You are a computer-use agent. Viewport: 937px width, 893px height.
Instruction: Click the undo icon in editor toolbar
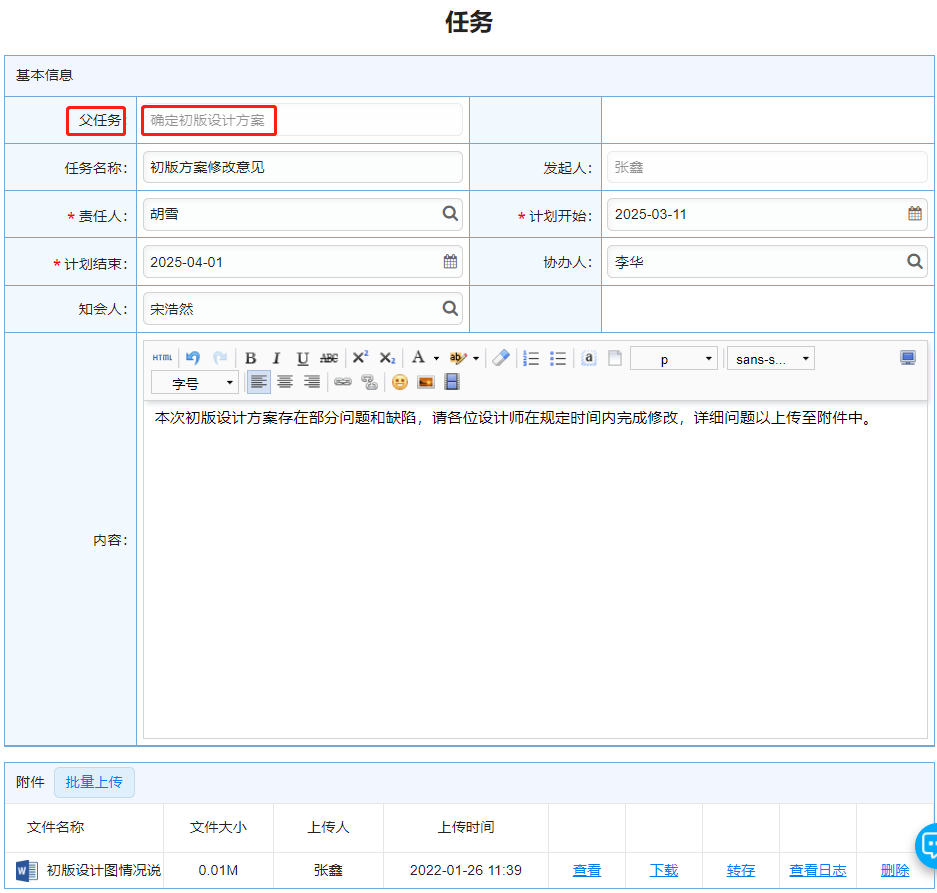click(193, 358)
